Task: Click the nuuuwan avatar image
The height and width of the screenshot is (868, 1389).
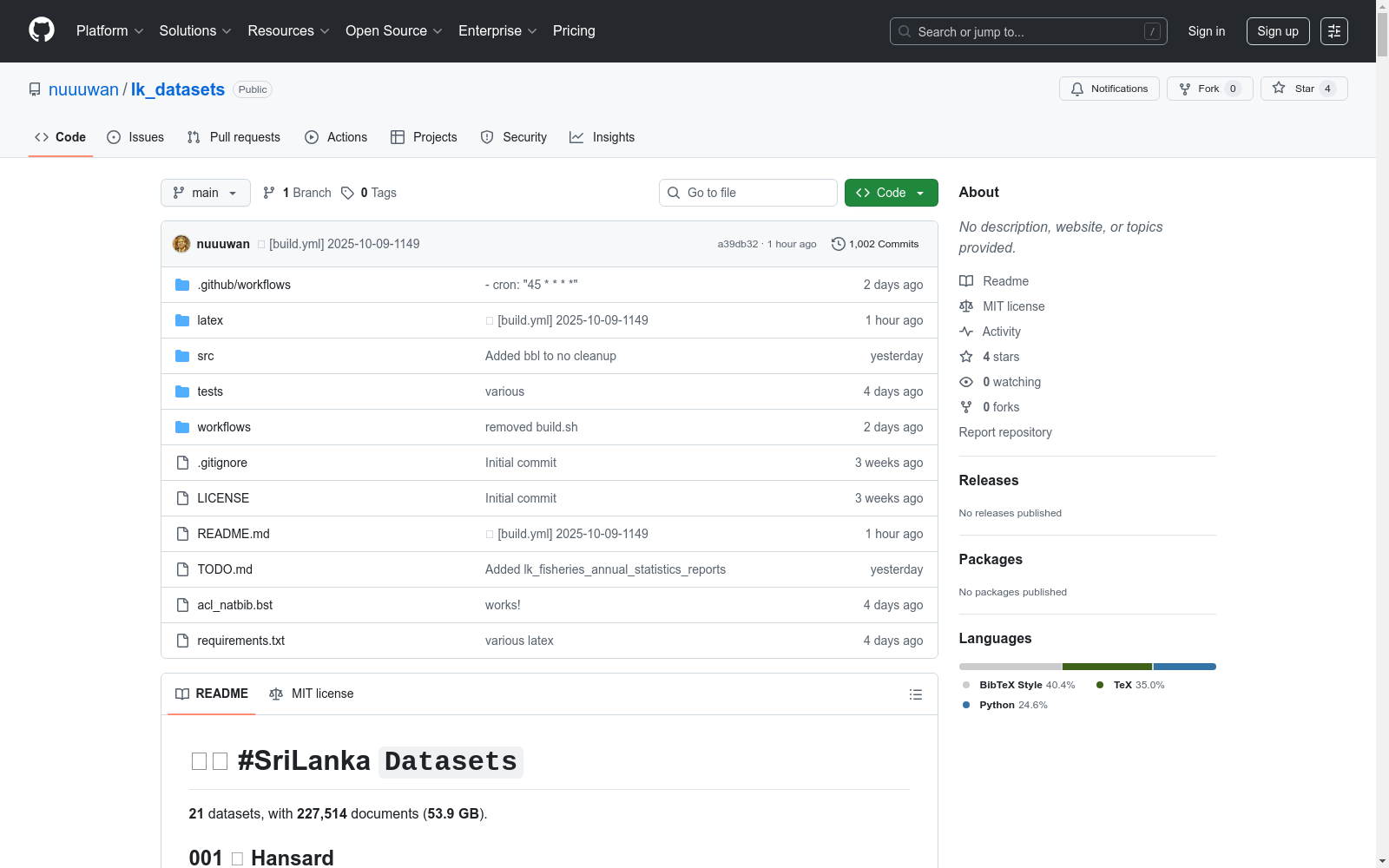Action: tap(181, 244)
